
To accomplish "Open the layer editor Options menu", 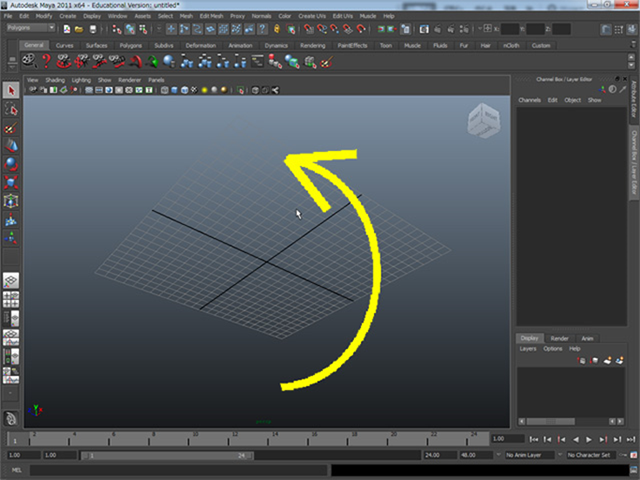I will coord(553,349).
